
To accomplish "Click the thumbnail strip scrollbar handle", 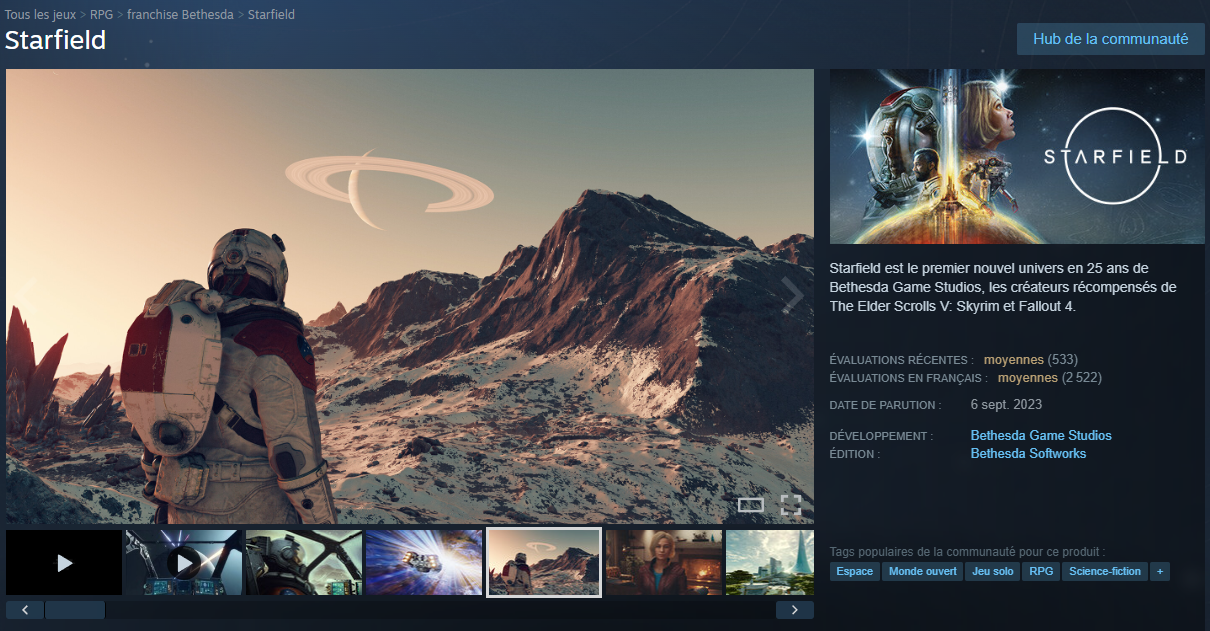I will coord(75,610).
